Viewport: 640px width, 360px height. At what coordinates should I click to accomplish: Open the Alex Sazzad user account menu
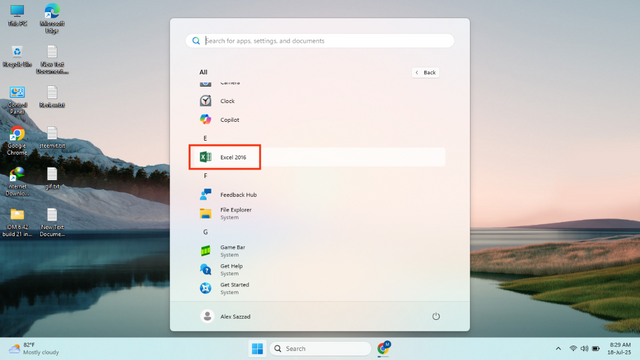point(225,316)
